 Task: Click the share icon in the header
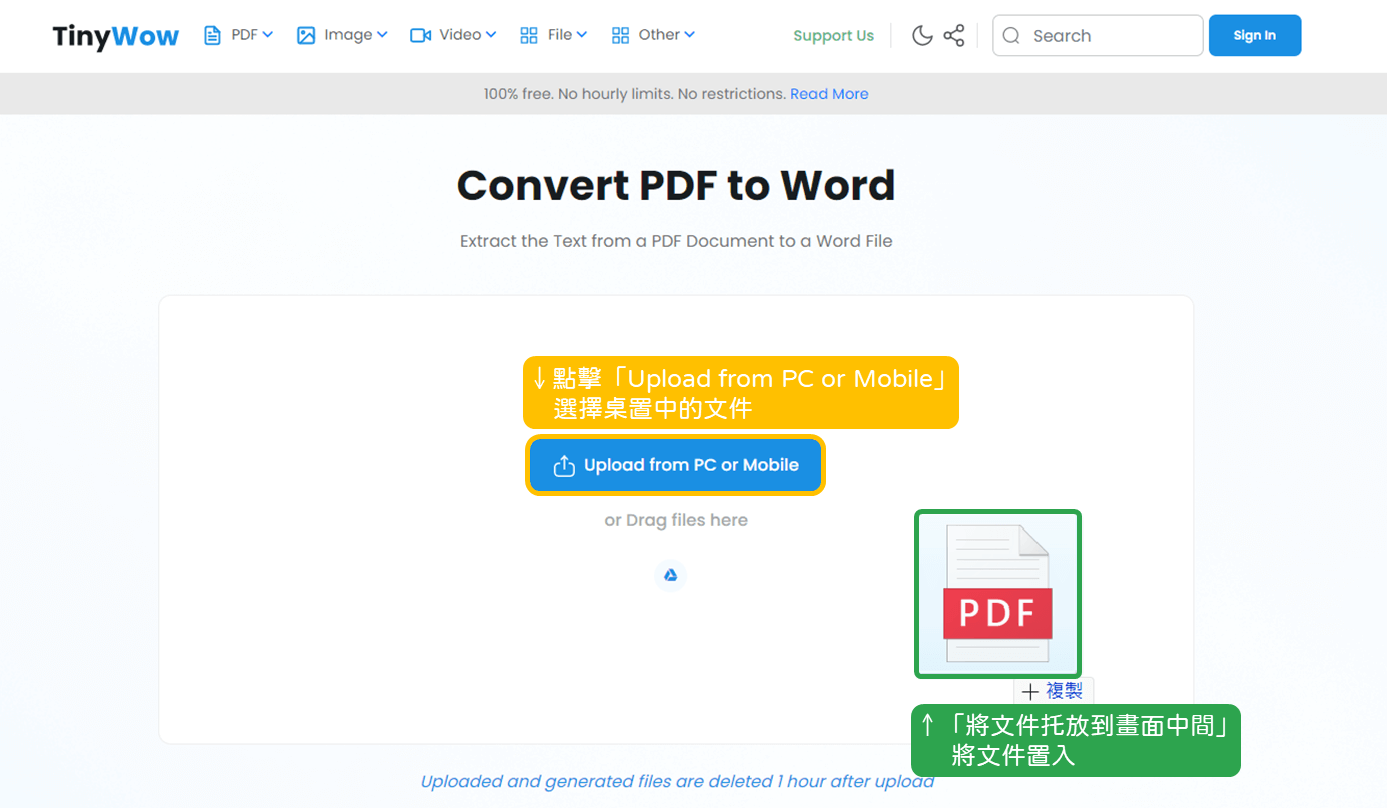pos(954,36)
